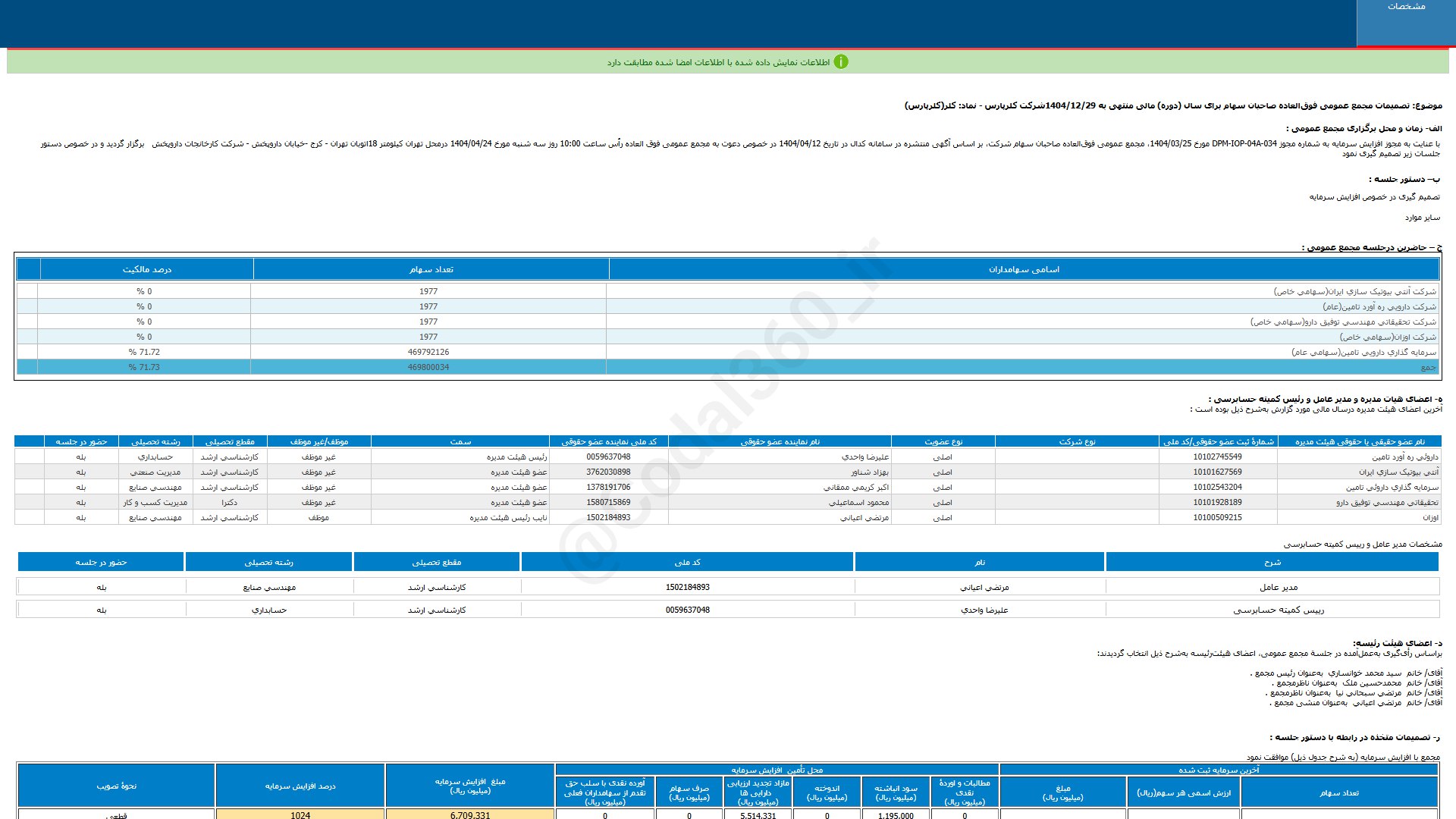Select shareholder شرکت اوزان(سهامی خاص)

[1388, 337]
